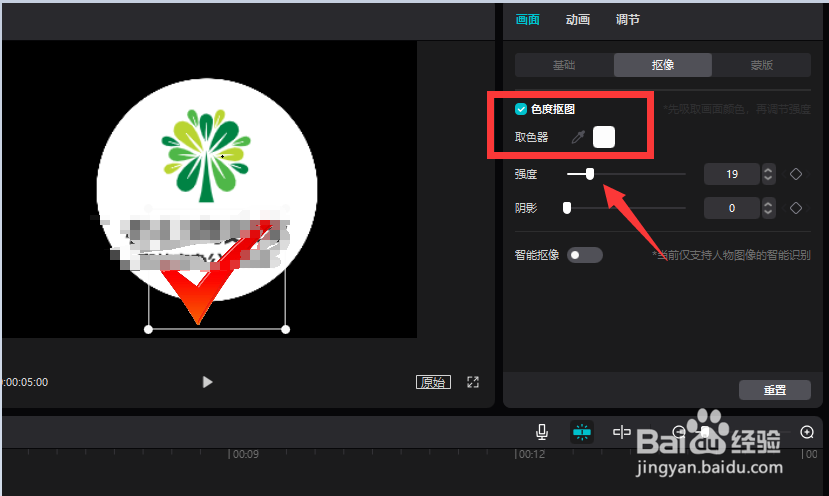Click bottom-left handle of checkmark selection box
The width and height of the screenshot is (829, 496).
[149, 329]
